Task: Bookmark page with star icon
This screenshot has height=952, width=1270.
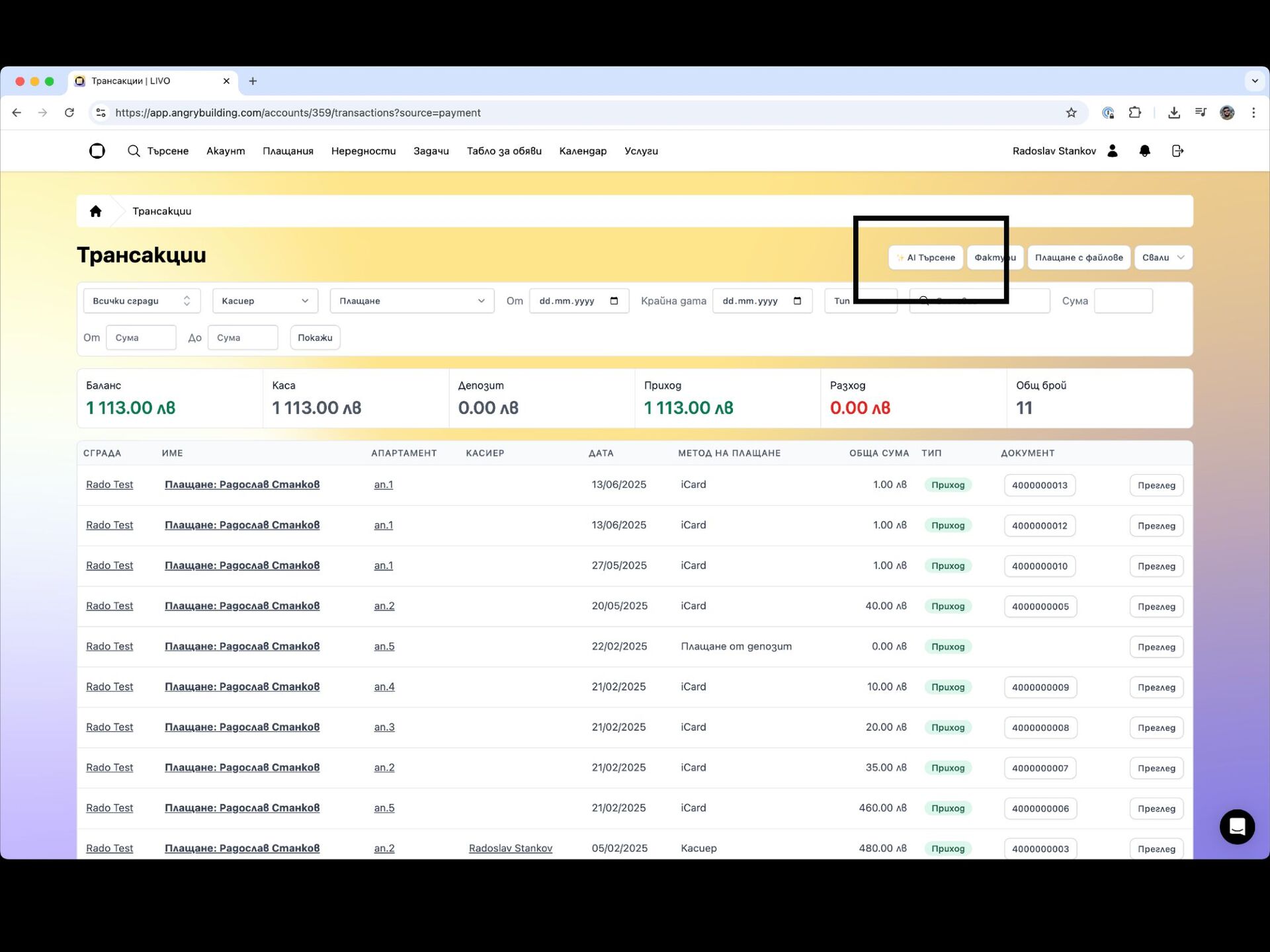Action: [1071, 113]
